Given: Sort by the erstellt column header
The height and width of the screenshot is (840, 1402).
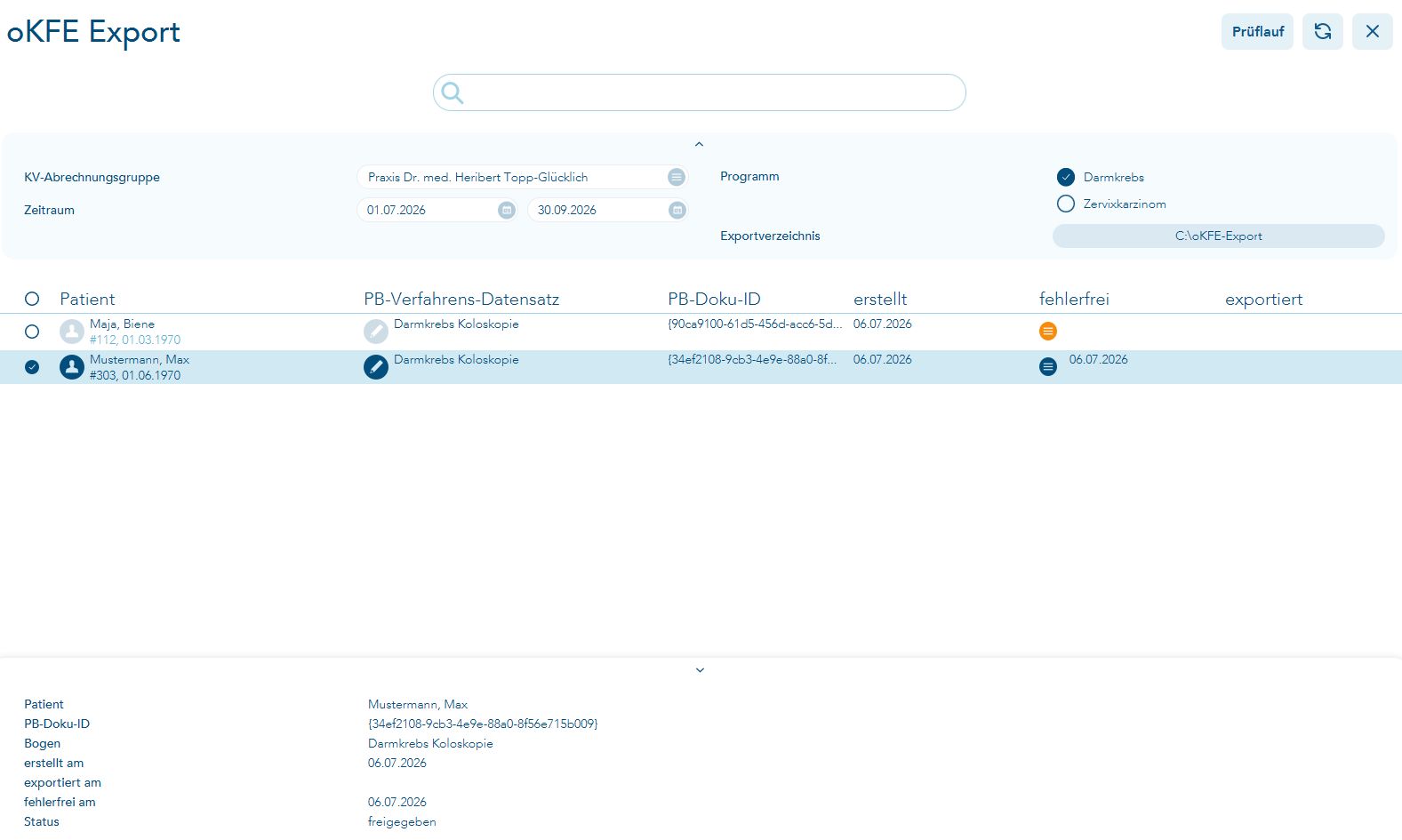Looking at the screenshot, I should pyautogui.click(x=880, y=299).
